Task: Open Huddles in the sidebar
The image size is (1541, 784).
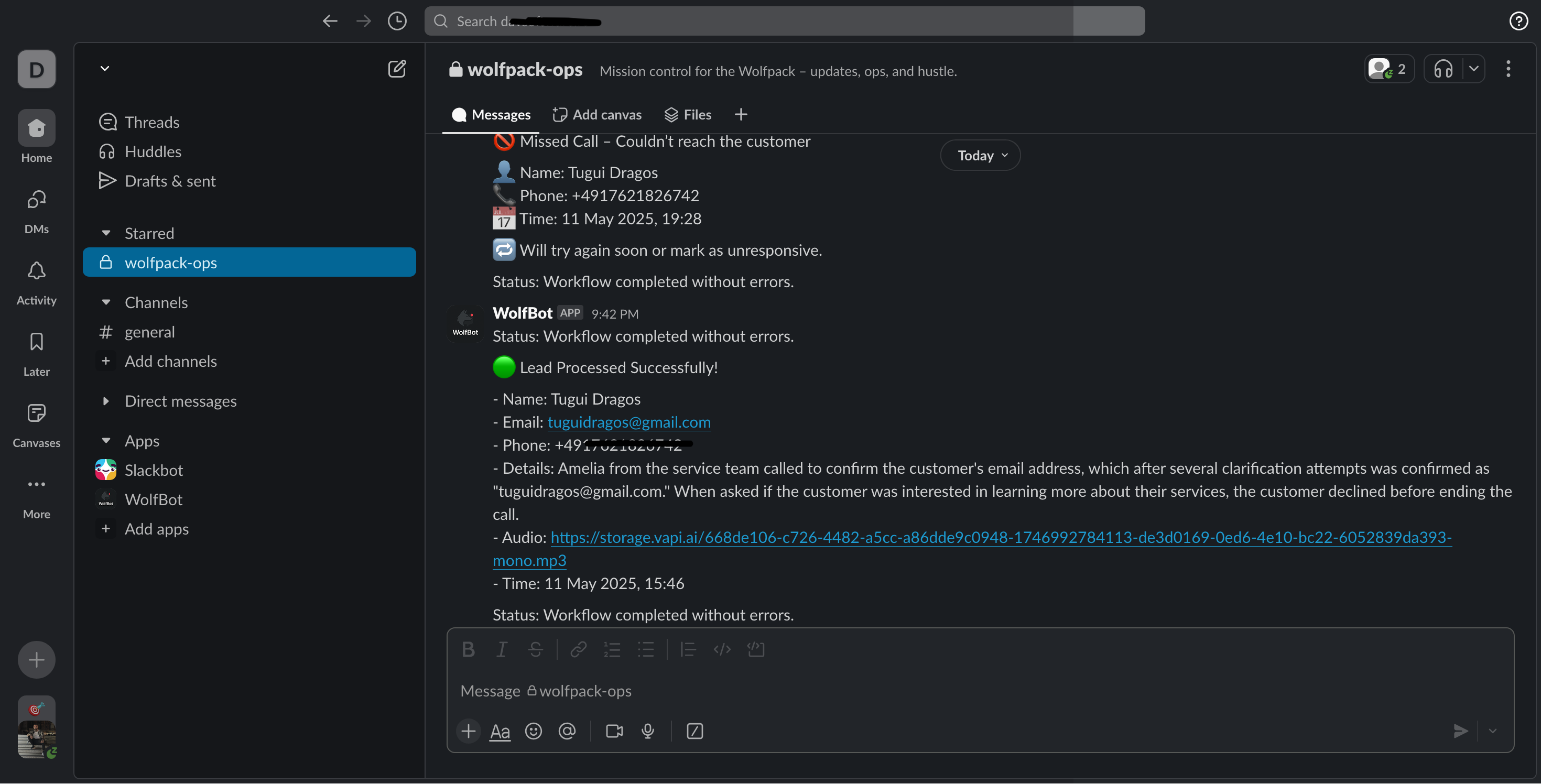Action: (249, 151)
